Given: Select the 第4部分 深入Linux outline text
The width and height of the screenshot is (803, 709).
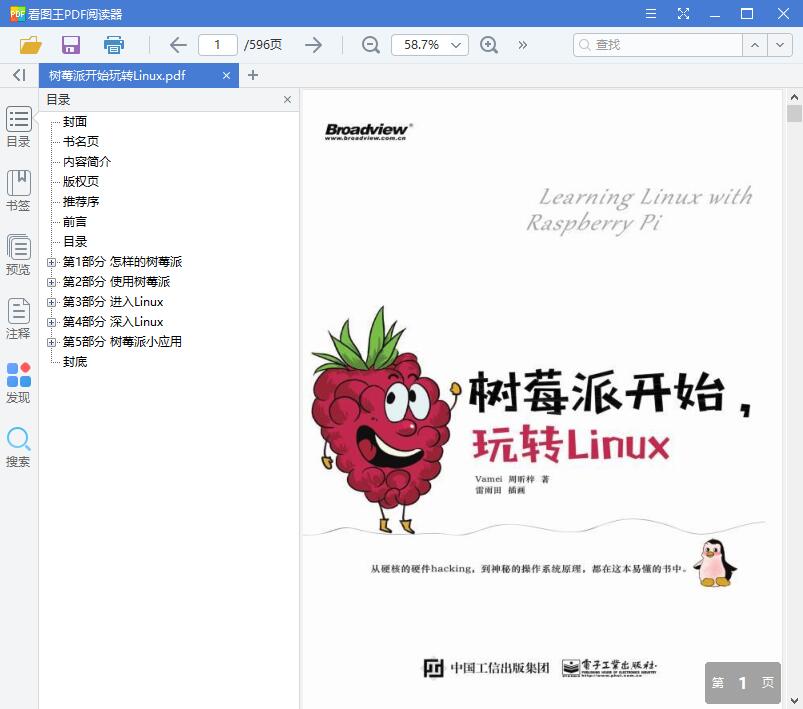Looking at the screenshot, I should point(113,322).
